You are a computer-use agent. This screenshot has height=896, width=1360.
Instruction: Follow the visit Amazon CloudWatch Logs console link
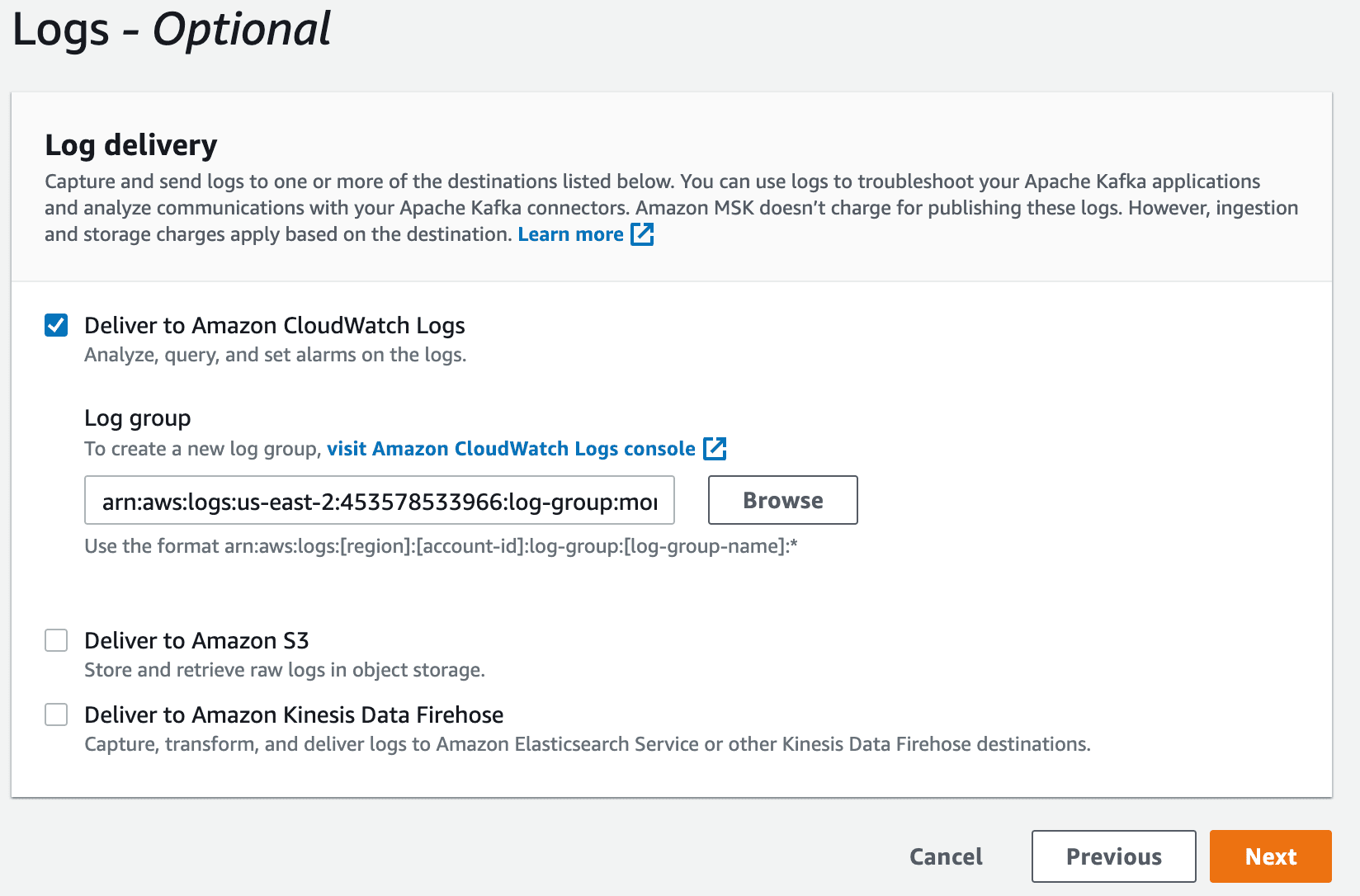click(511, 449)
